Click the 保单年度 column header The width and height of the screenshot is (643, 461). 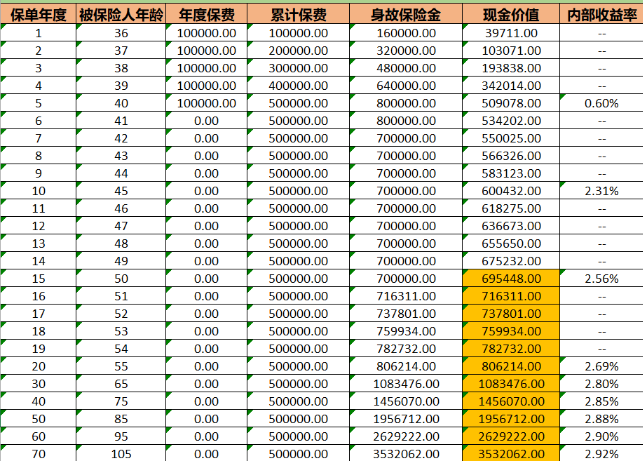pyautogui.click(x=38, y=17)
